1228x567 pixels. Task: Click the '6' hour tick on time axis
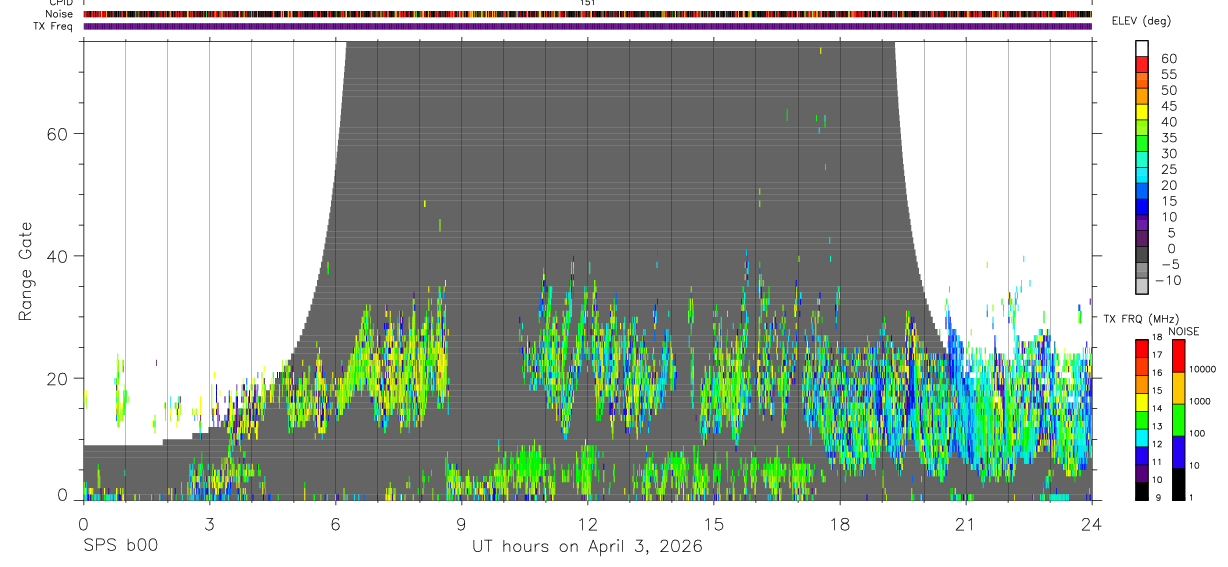(x=335, y=523)
